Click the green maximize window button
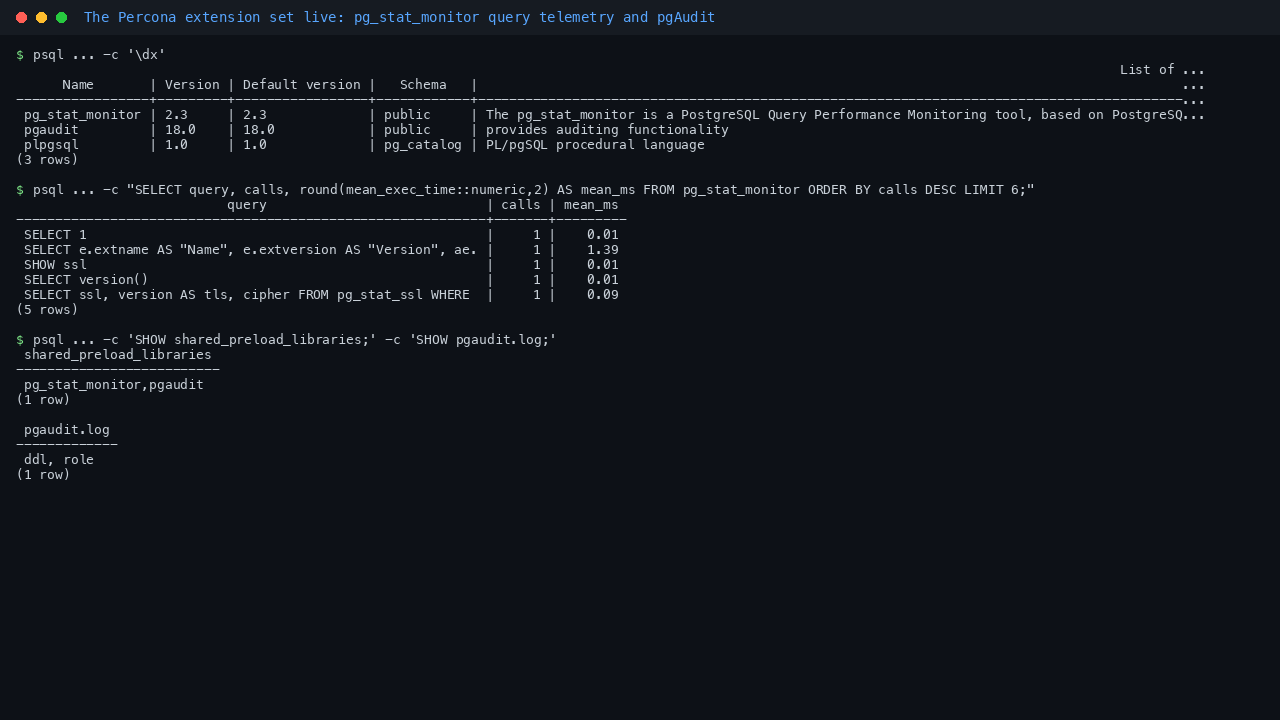 pyautogui.click(x=61, y=17)
